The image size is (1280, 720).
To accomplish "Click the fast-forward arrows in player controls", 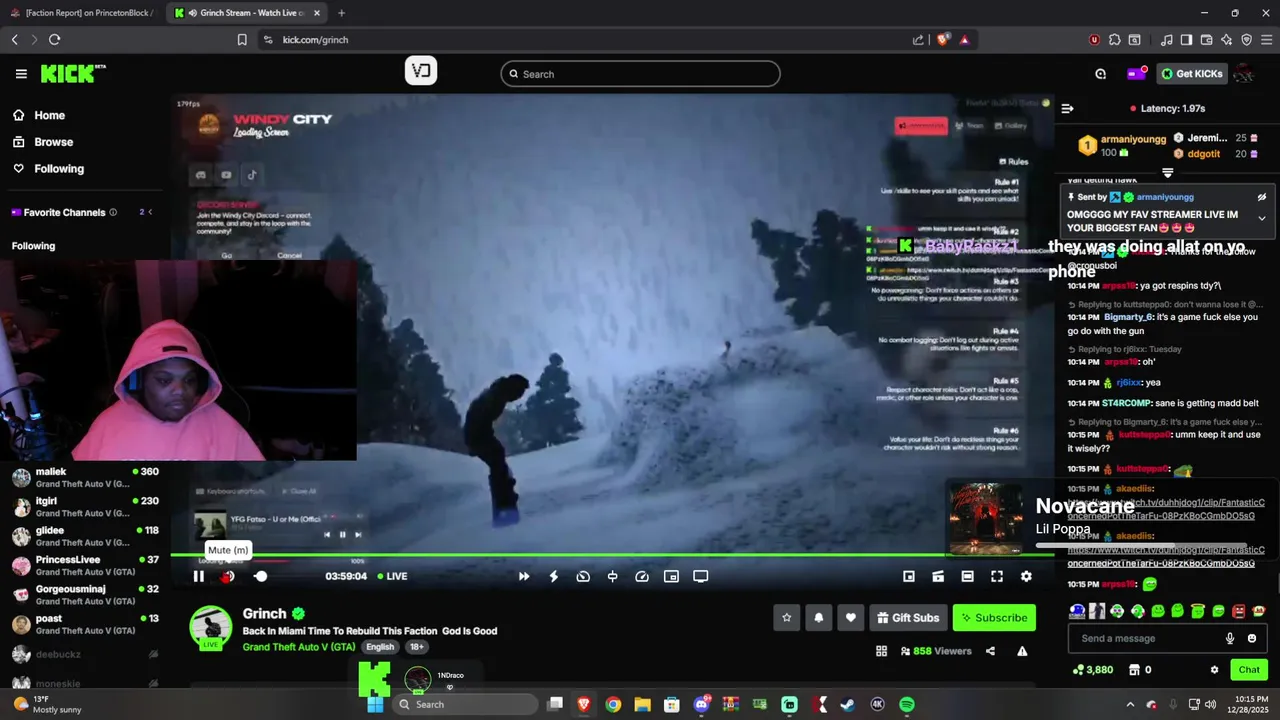I will tap(524, 576).
